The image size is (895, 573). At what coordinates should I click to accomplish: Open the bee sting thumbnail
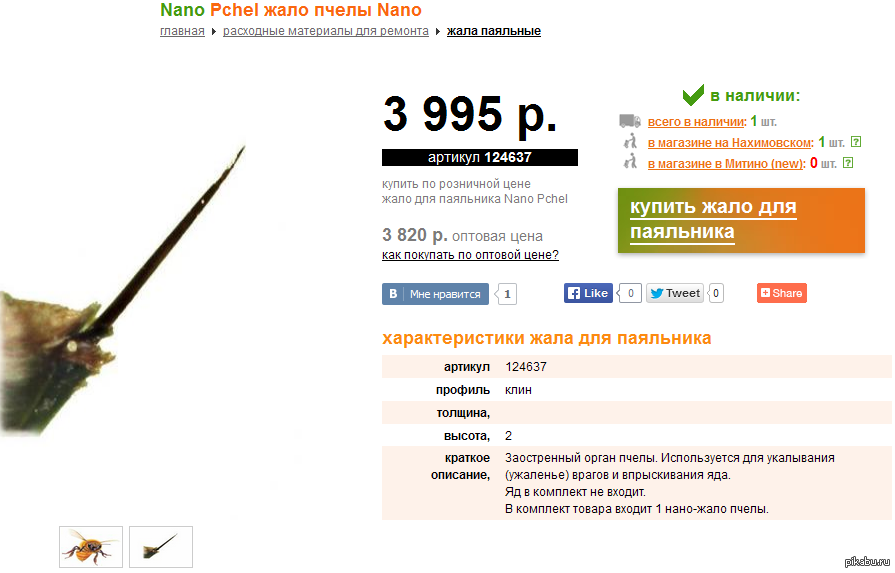coord(161,547)
